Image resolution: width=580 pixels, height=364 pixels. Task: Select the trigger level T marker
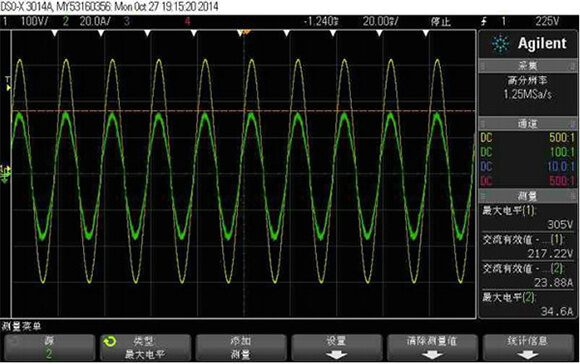point(8,84)
